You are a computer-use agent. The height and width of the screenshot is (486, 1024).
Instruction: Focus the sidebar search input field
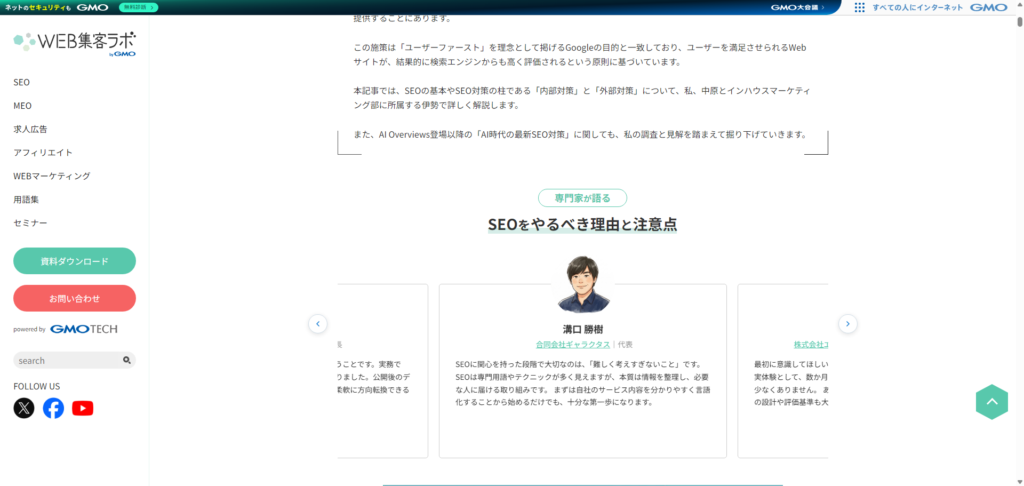[x=66, y=360]
